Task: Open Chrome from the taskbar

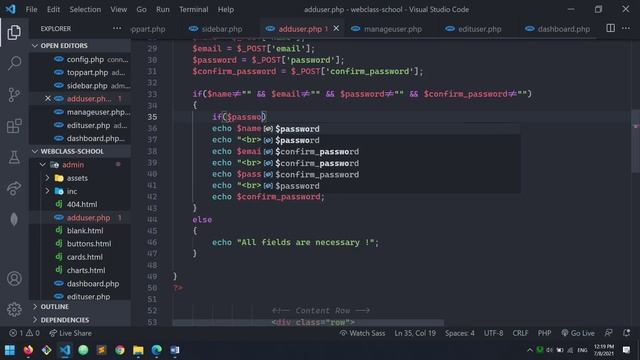Action: coord(120,350)
